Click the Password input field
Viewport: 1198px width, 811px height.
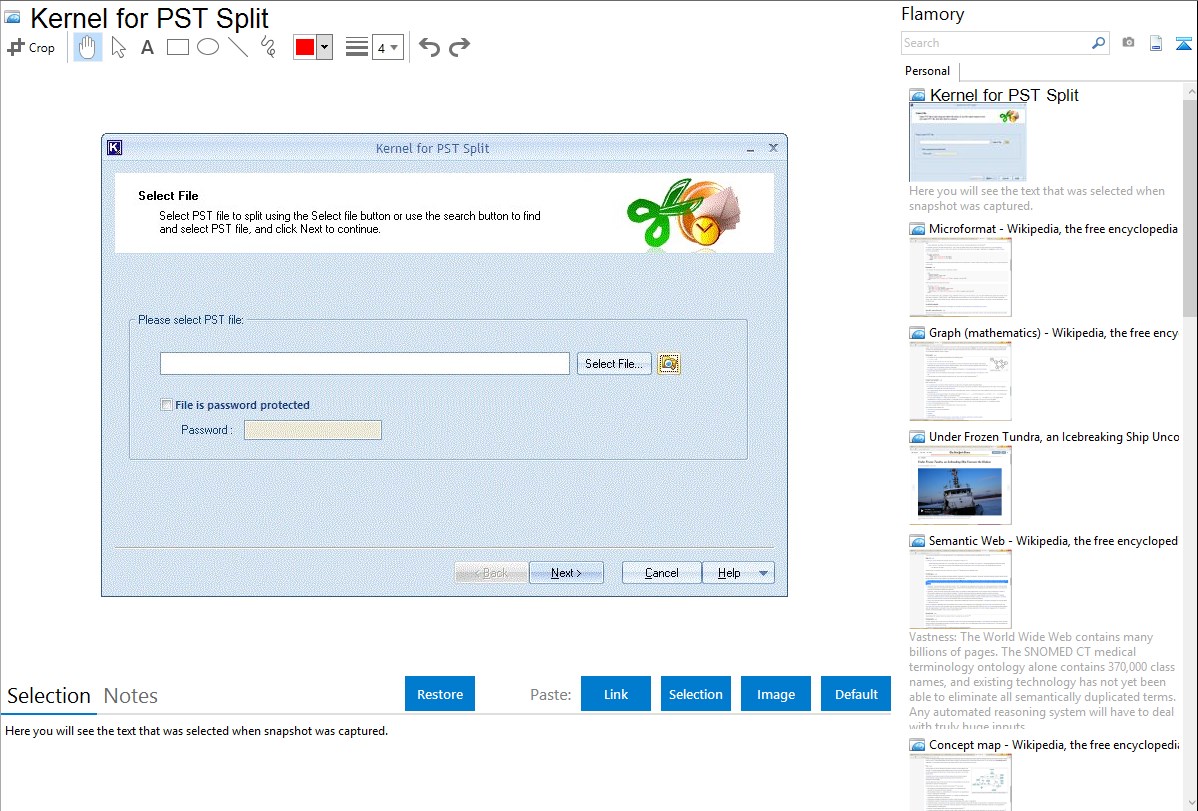pyautogui.click(x=312, y=430)
